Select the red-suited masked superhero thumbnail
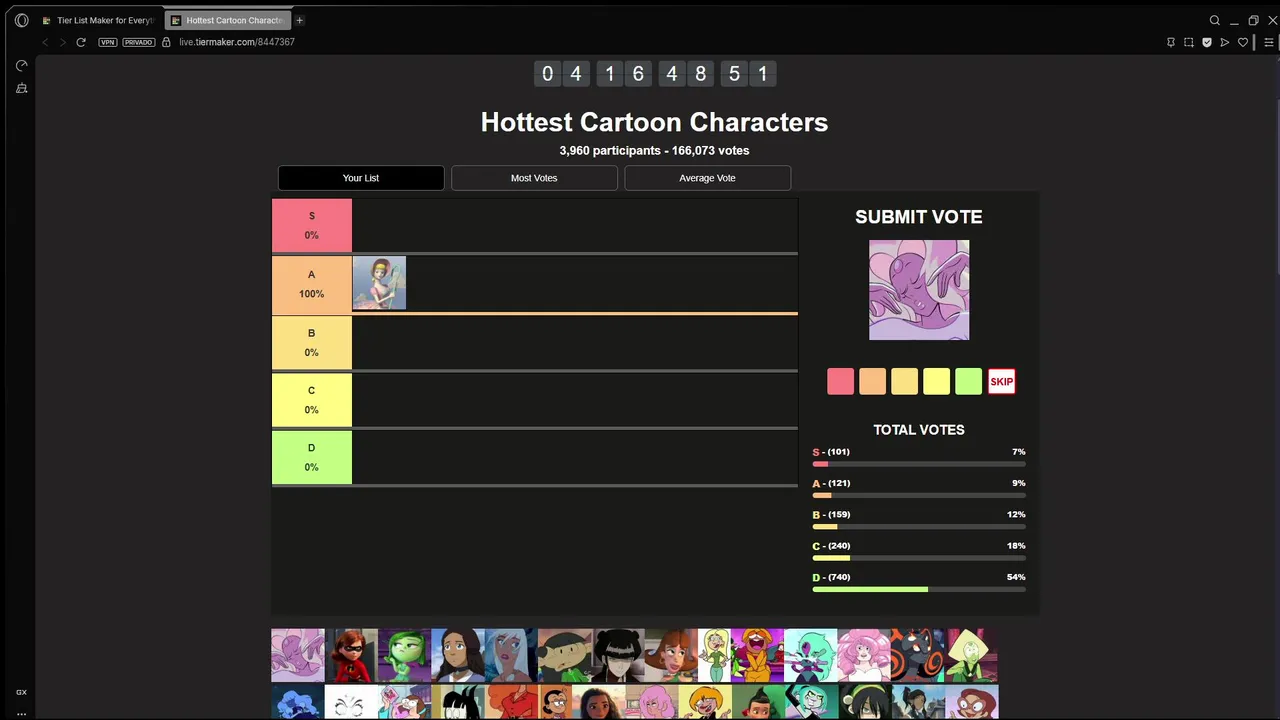The height and width of the screenshot is (720, 1280). click(x=351, y=655)
